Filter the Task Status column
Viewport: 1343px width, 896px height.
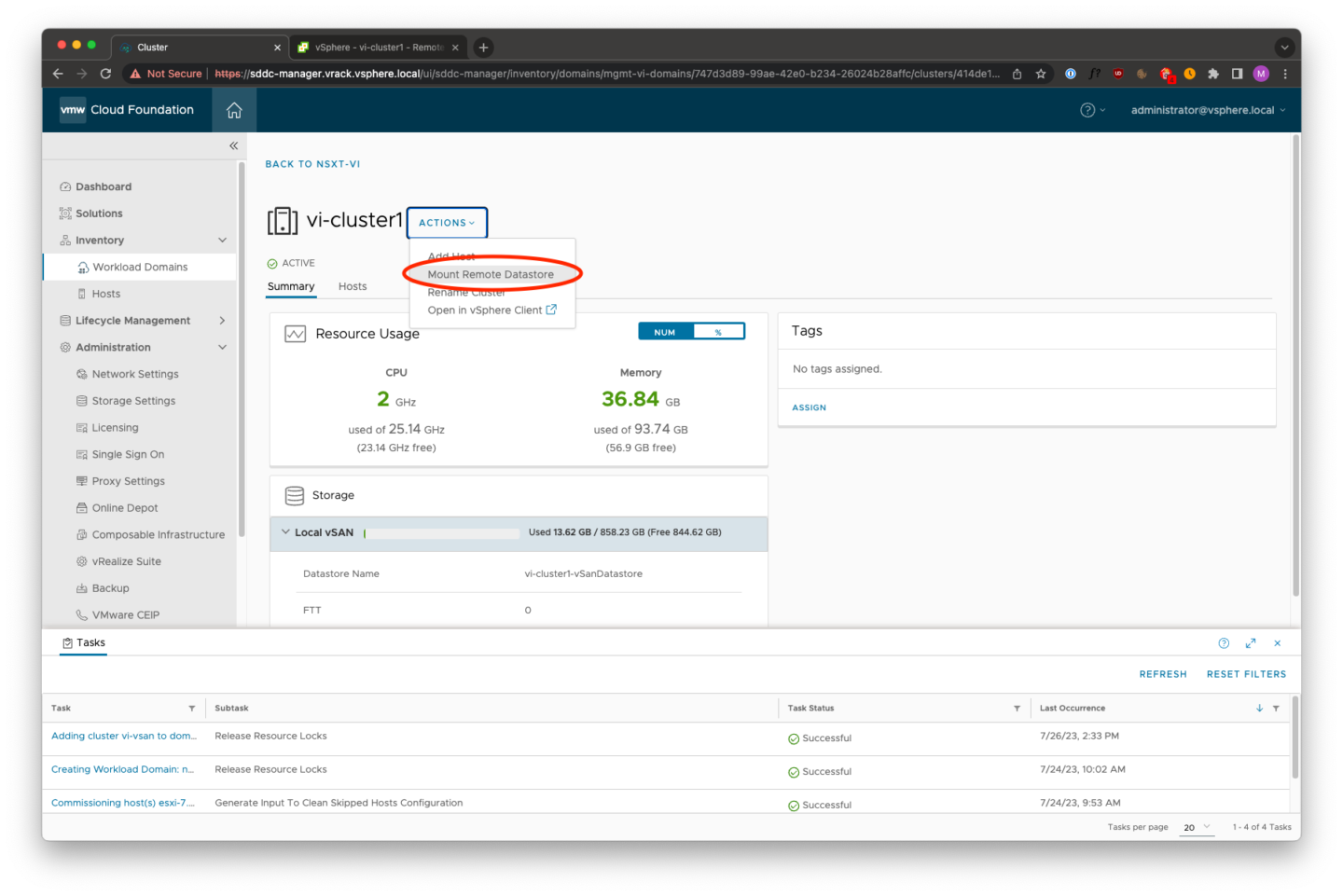pos(1017,708)
